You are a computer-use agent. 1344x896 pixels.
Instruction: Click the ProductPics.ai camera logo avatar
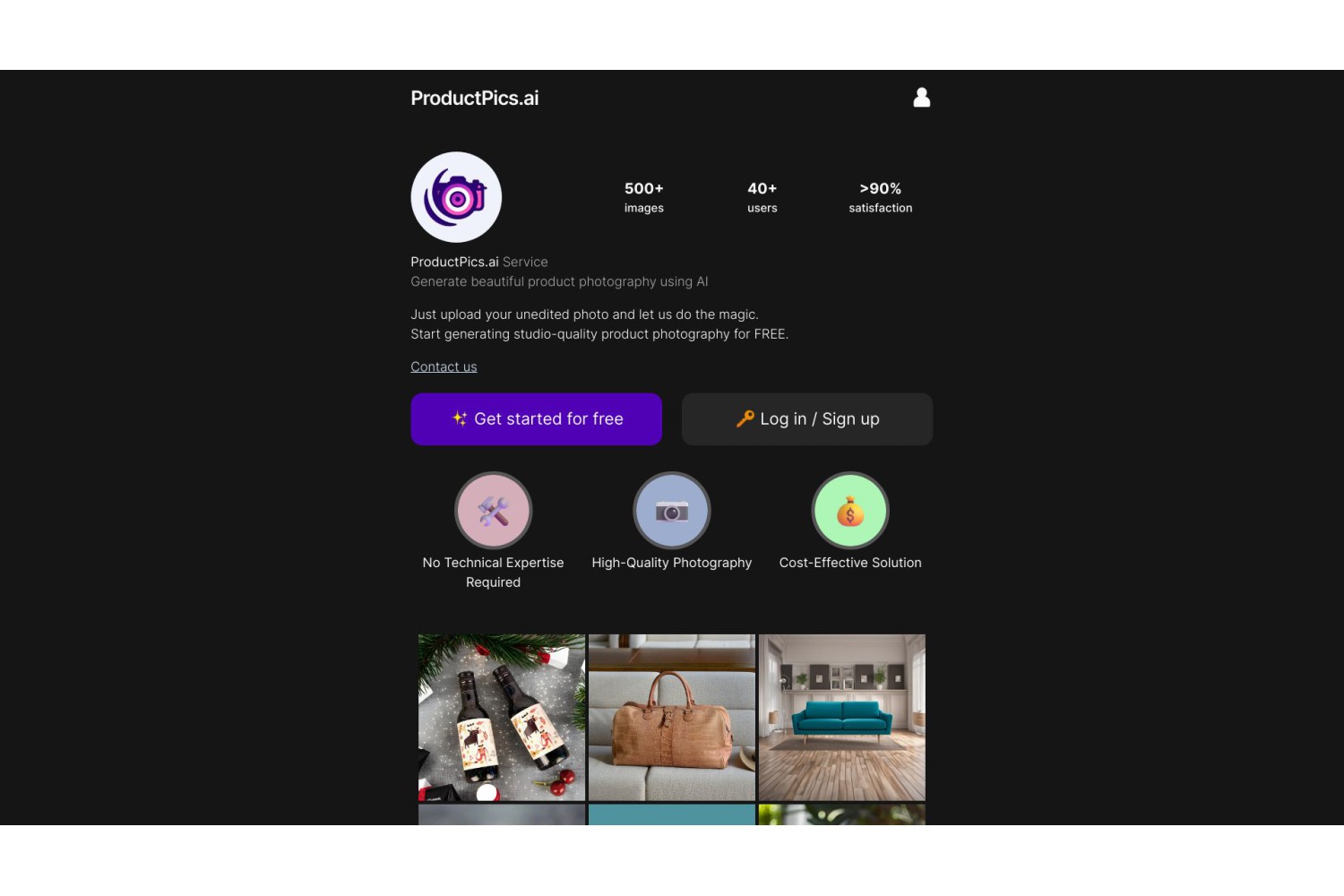(456, 197)
